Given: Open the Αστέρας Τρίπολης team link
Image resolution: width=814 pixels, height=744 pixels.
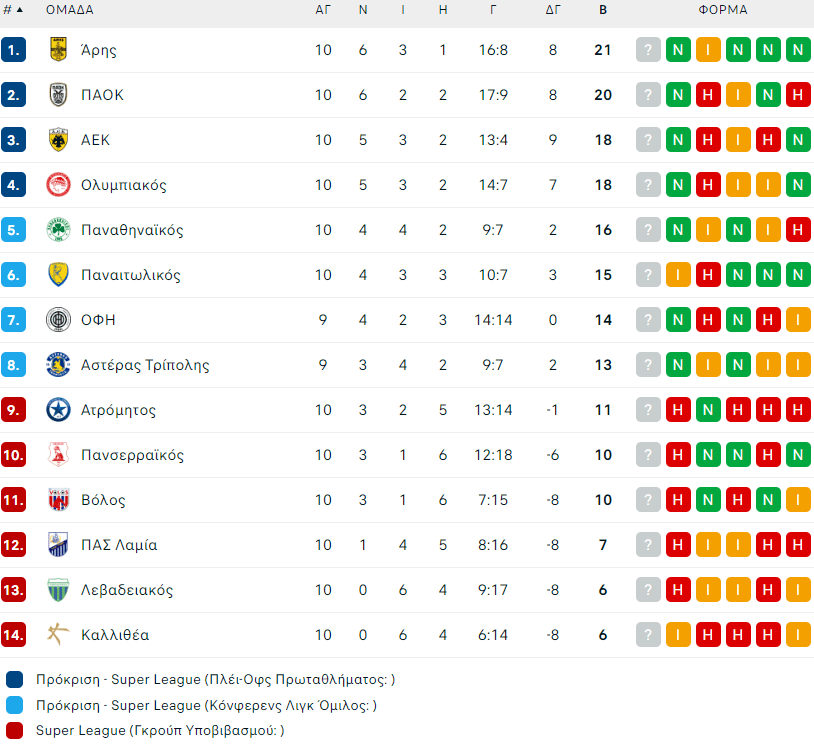Looking at the screenshot, I should coord(145,365).
